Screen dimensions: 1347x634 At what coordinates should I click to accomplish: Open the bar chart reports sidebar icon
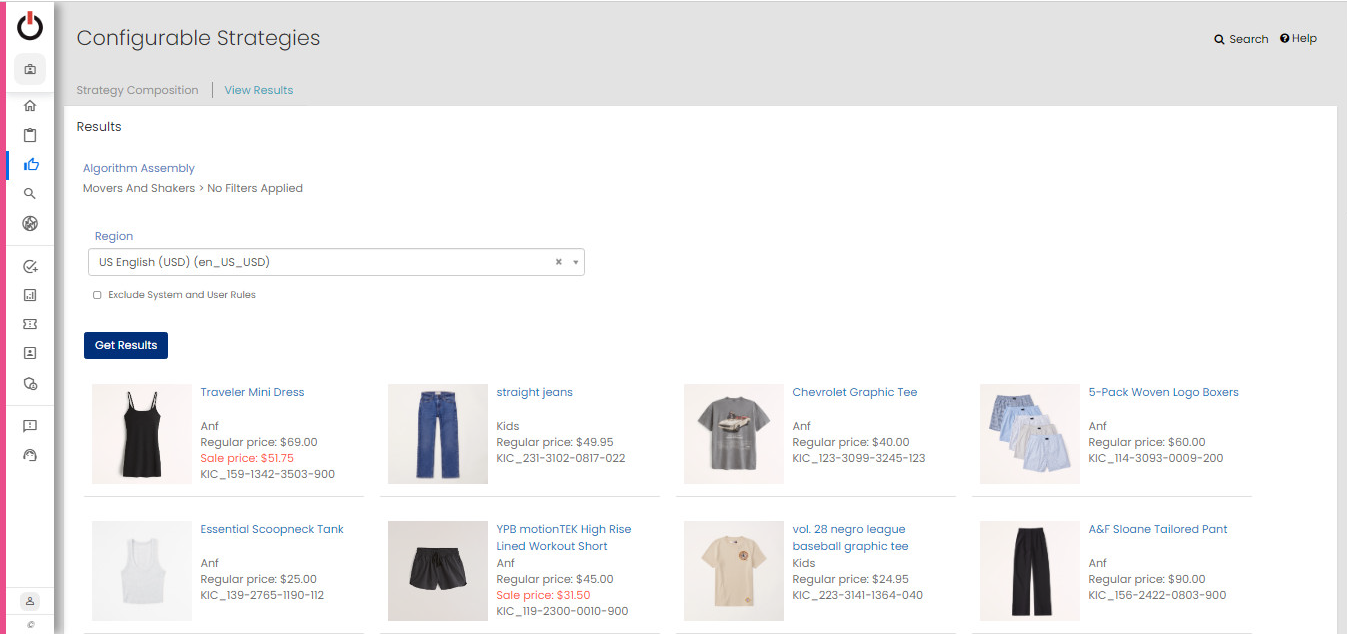[x=30, y=295]
